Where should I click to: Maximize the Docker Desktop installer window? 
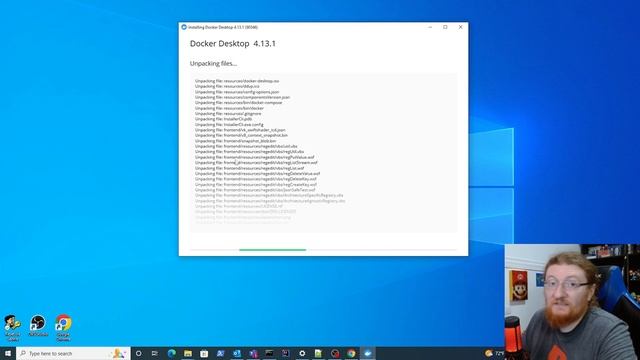click(x=445, y=27)
